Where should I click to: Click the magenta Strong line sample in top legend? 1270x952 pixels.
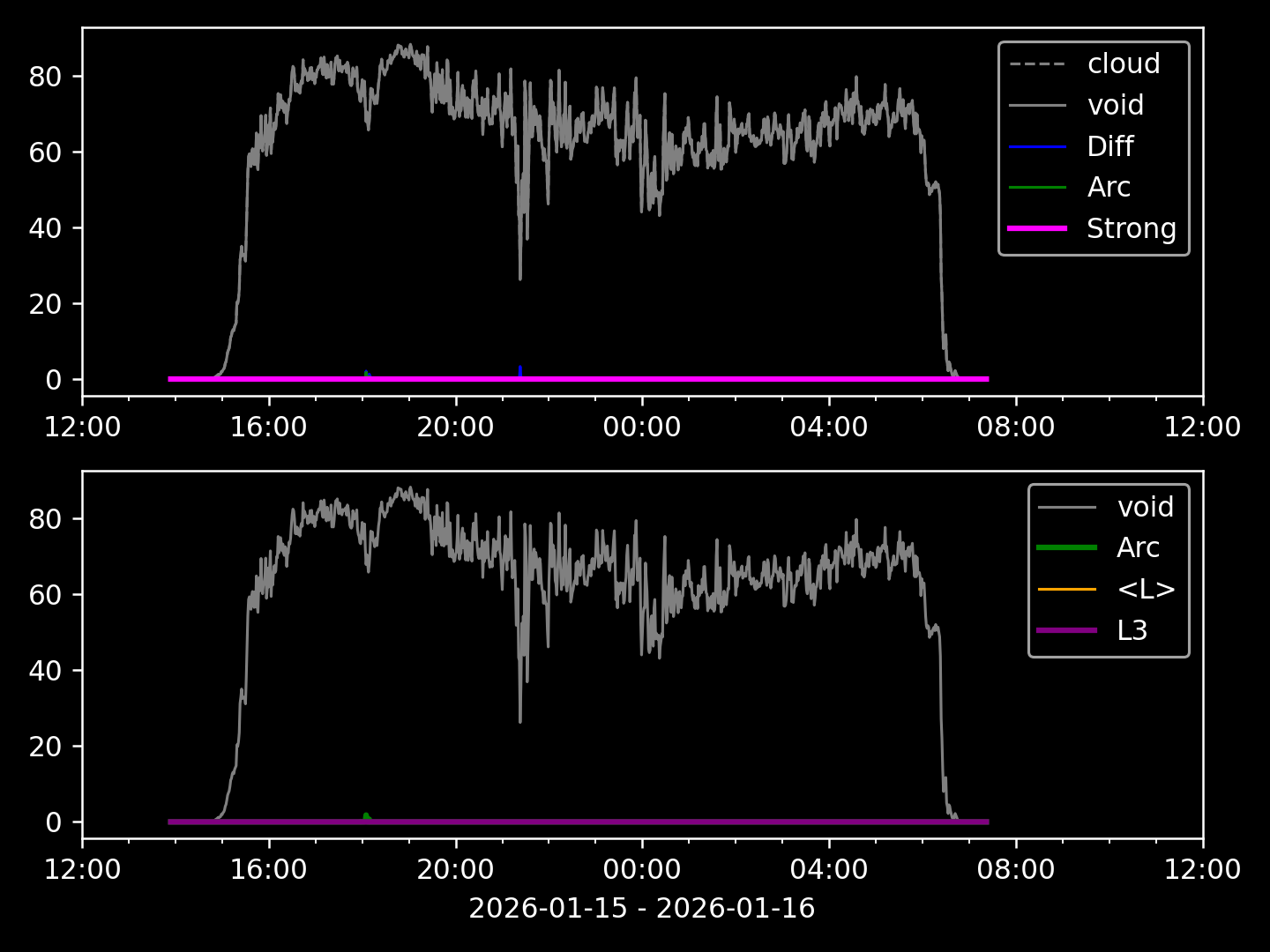point(1037,228)
